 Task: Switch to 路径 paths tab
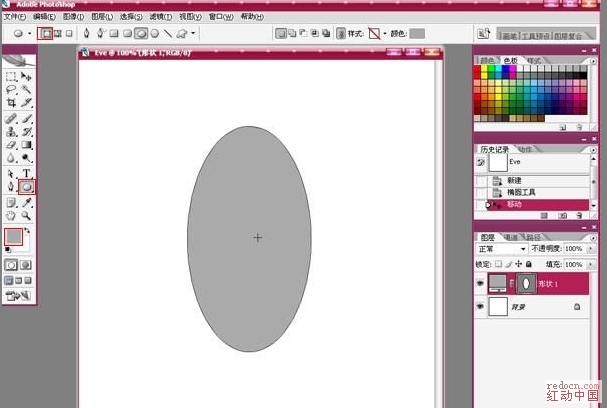tap(533, 237)
